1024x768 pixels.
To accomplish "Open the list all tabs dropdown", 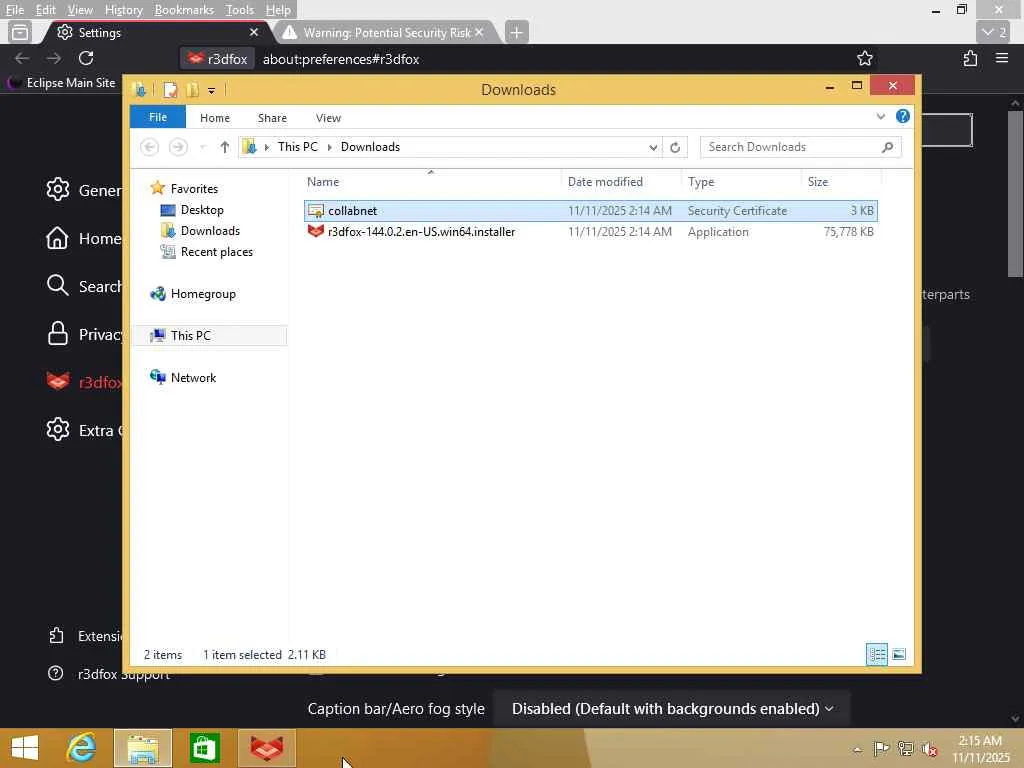I will click(x=993, y=32).
